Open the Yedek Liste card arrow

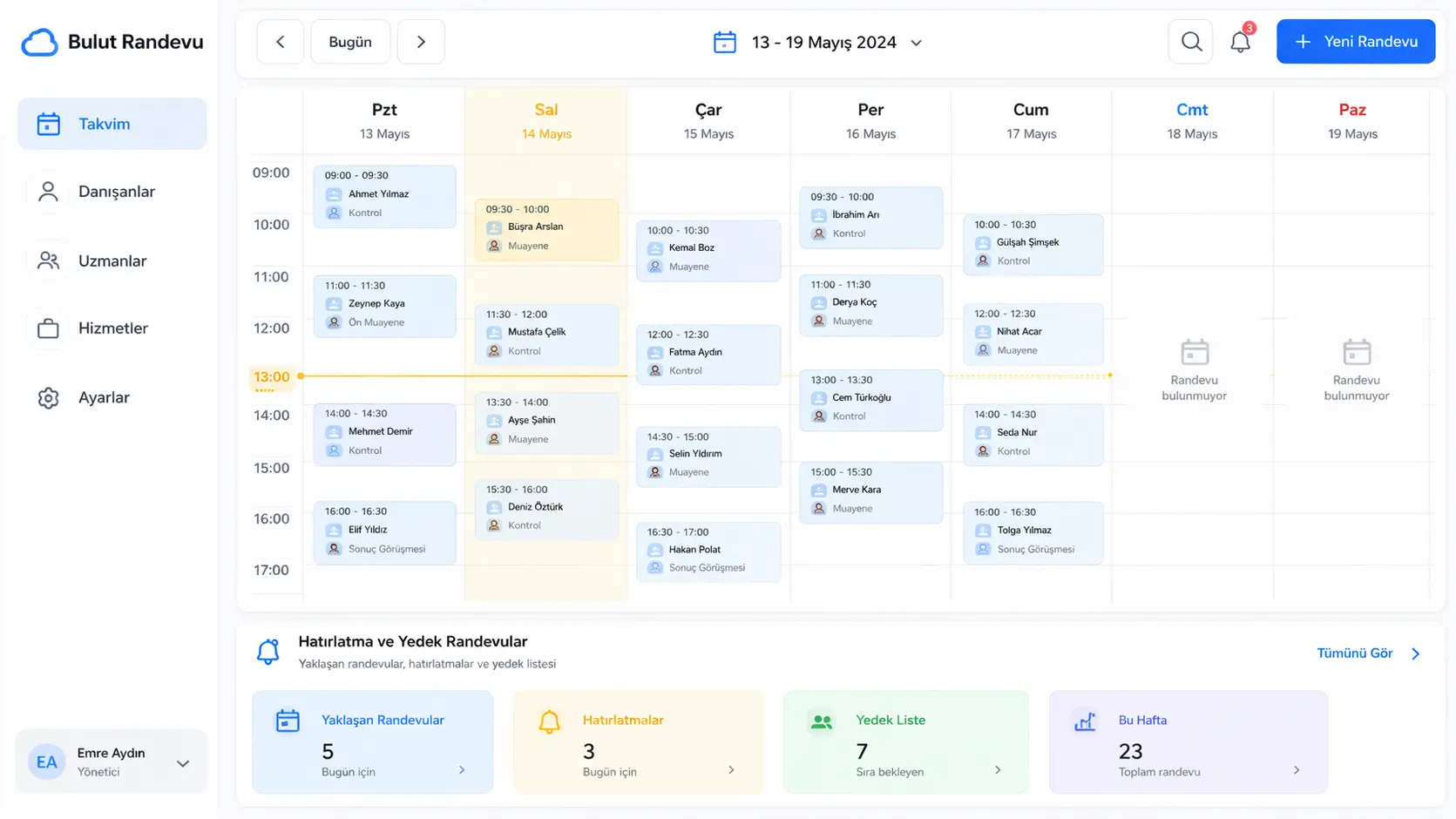998,770
